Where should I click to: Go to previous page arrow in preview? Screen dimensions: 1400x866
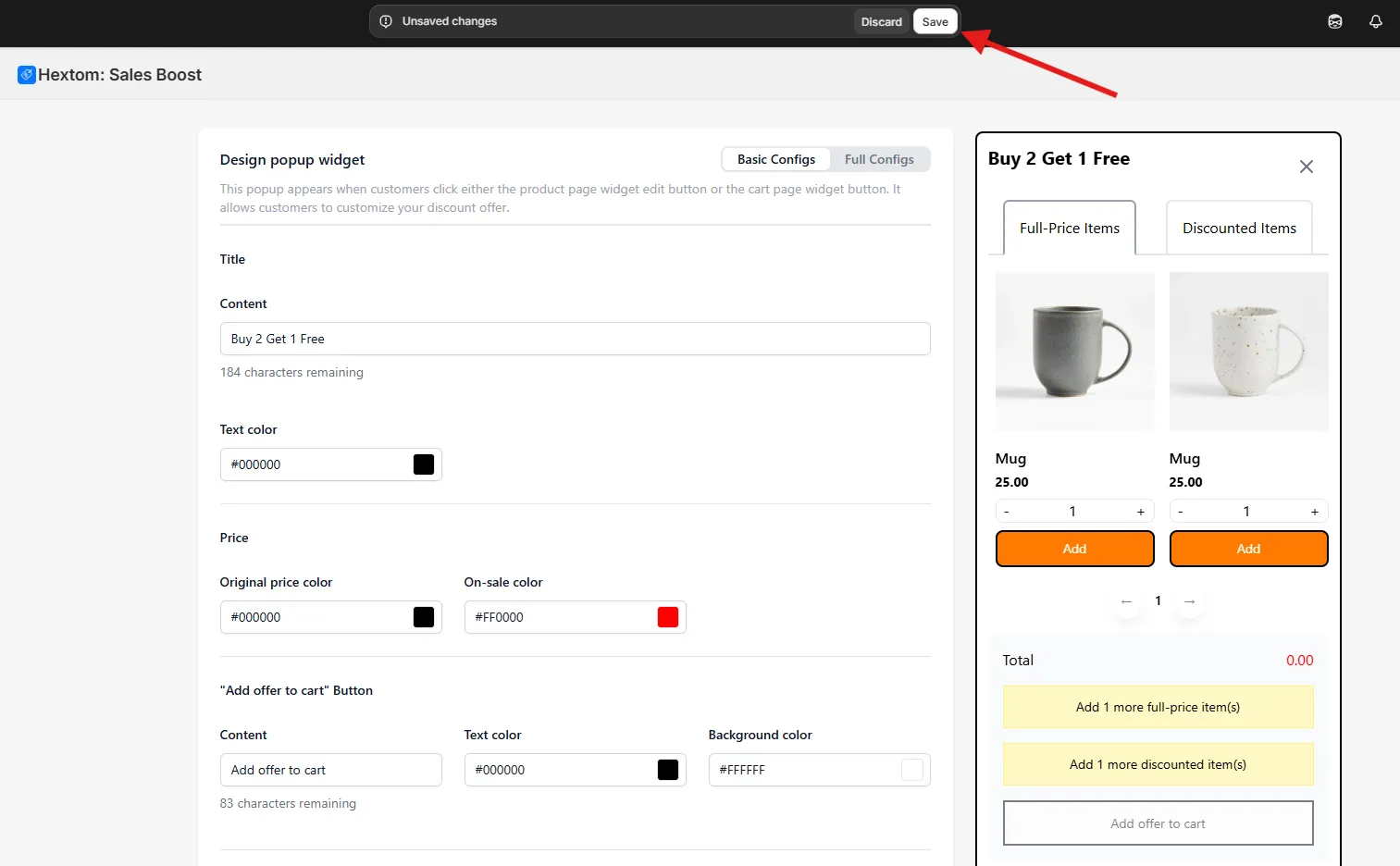(1126, 601)
